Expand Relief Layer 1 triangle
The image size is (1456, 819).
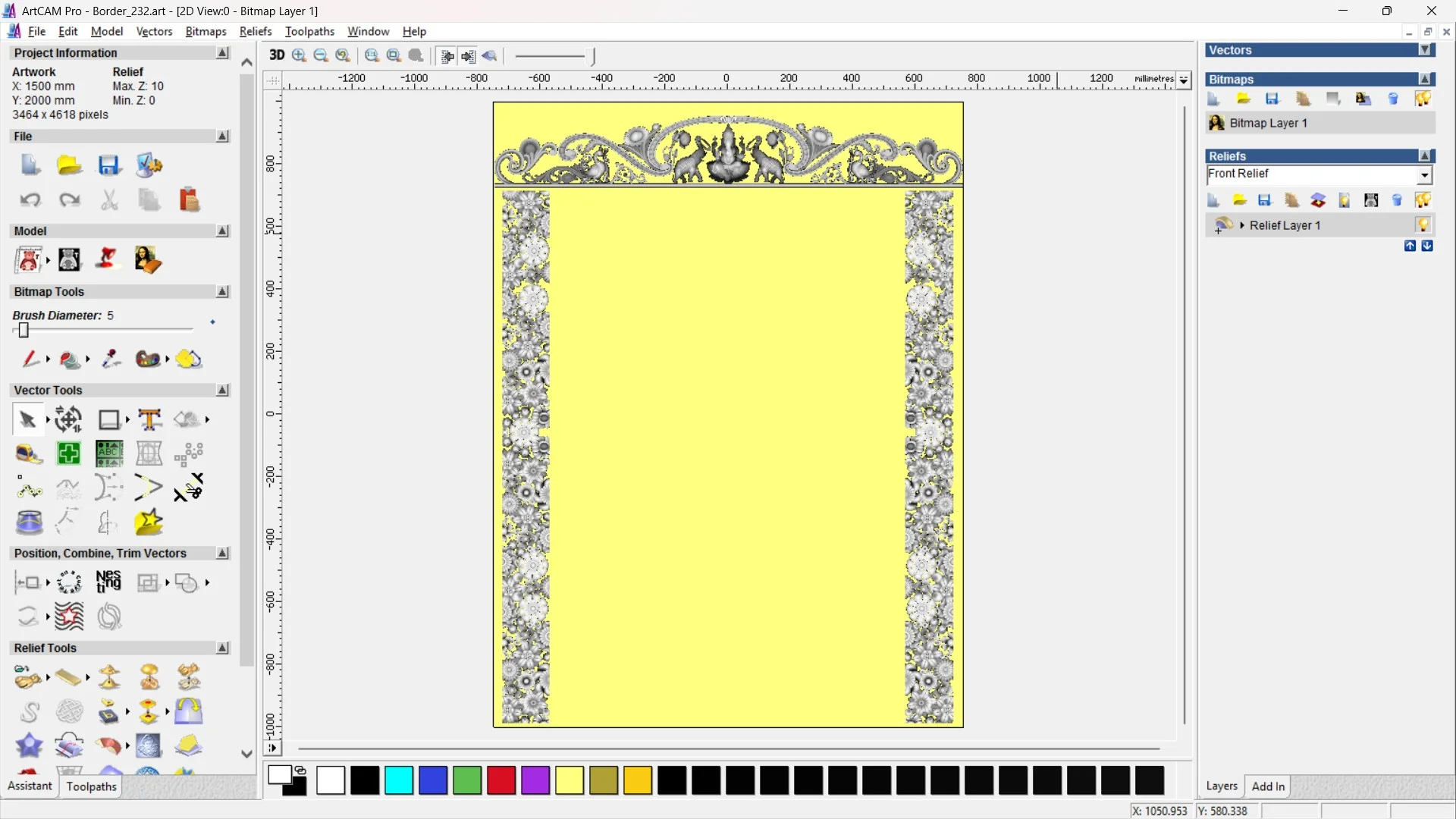(x=1242, y=225)
